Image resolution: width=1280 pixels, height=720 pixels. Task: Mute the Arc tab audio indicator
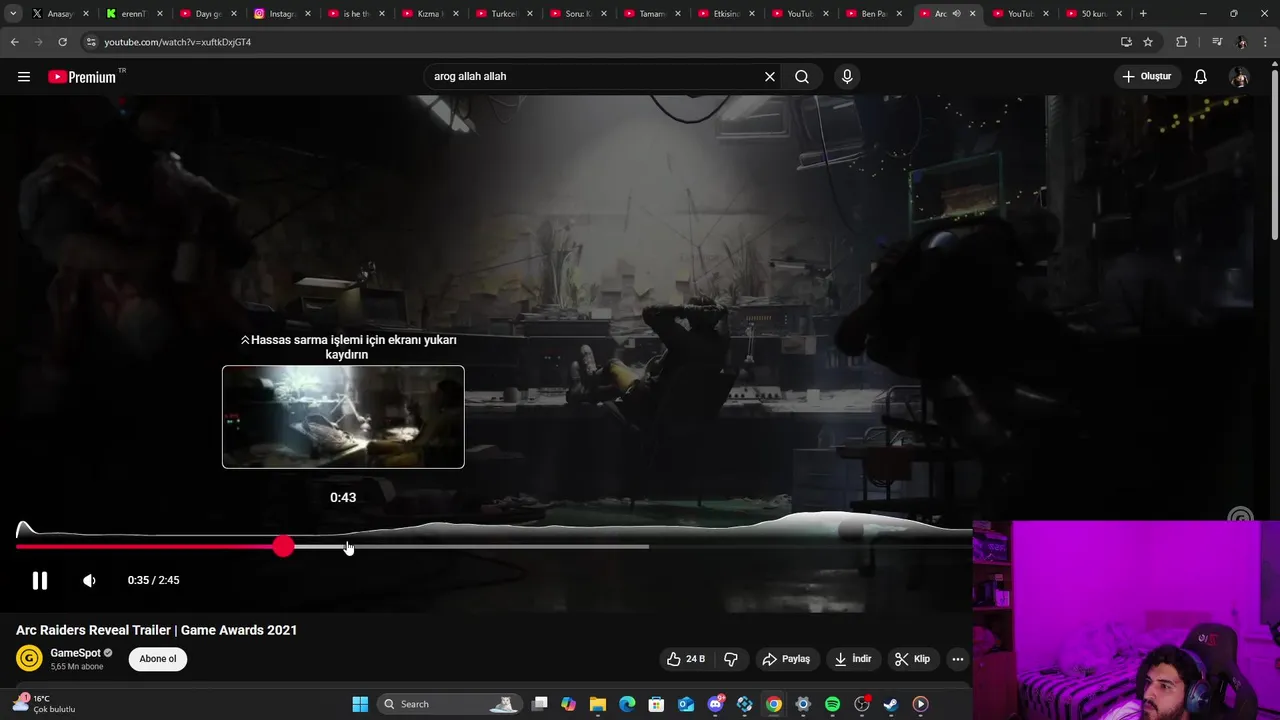point(956,14)
